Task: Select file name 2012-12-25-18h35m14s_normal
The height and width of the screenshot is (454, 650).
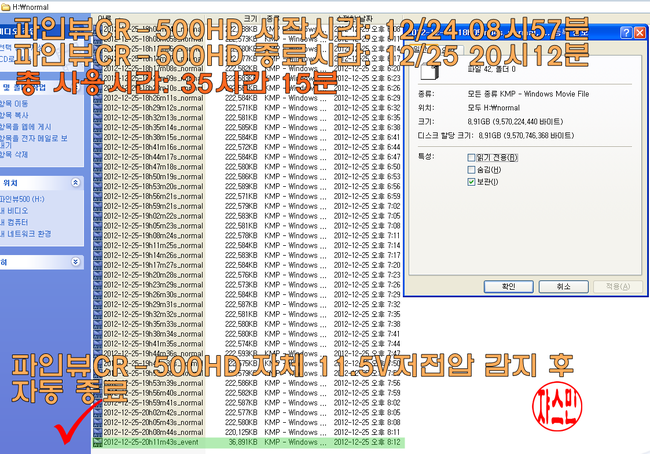Action: coord(153,128)
